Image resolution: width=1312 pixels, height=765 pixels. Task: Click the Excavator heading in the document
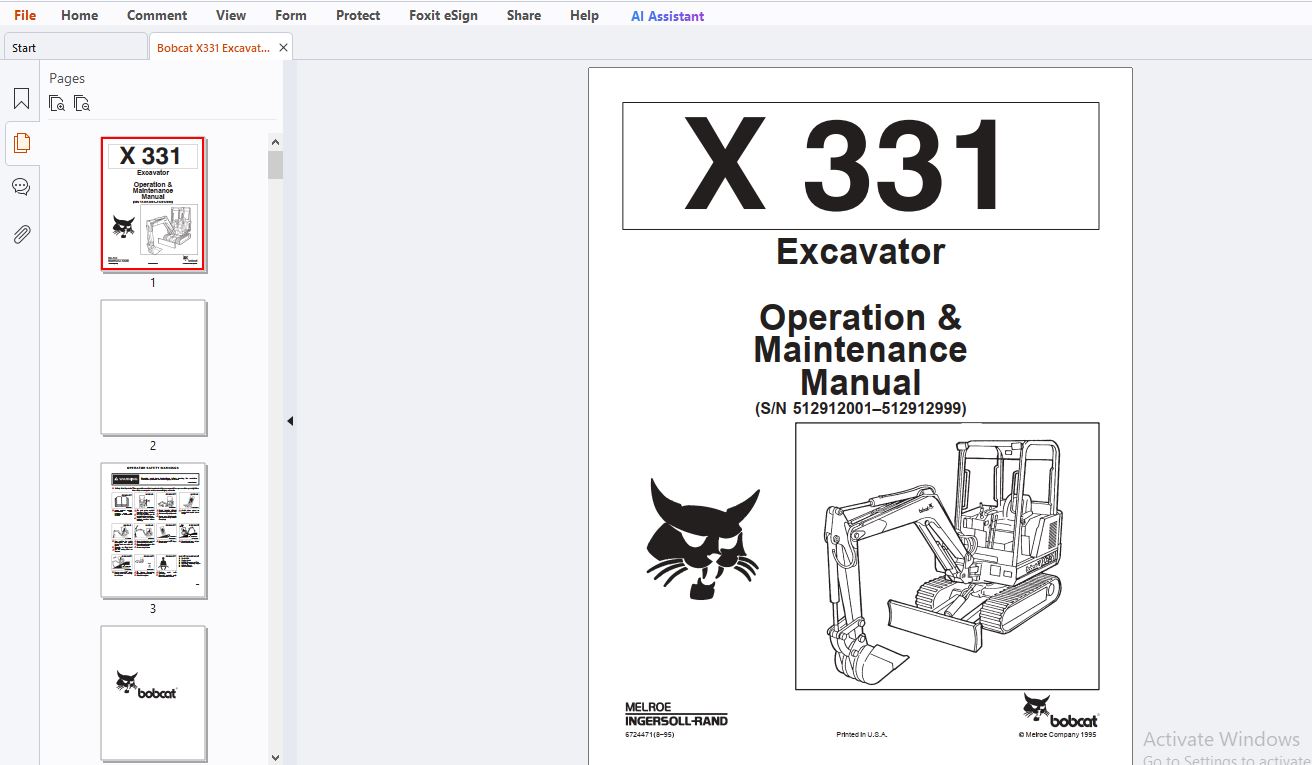pyautogui.click(x=860, y=251)
